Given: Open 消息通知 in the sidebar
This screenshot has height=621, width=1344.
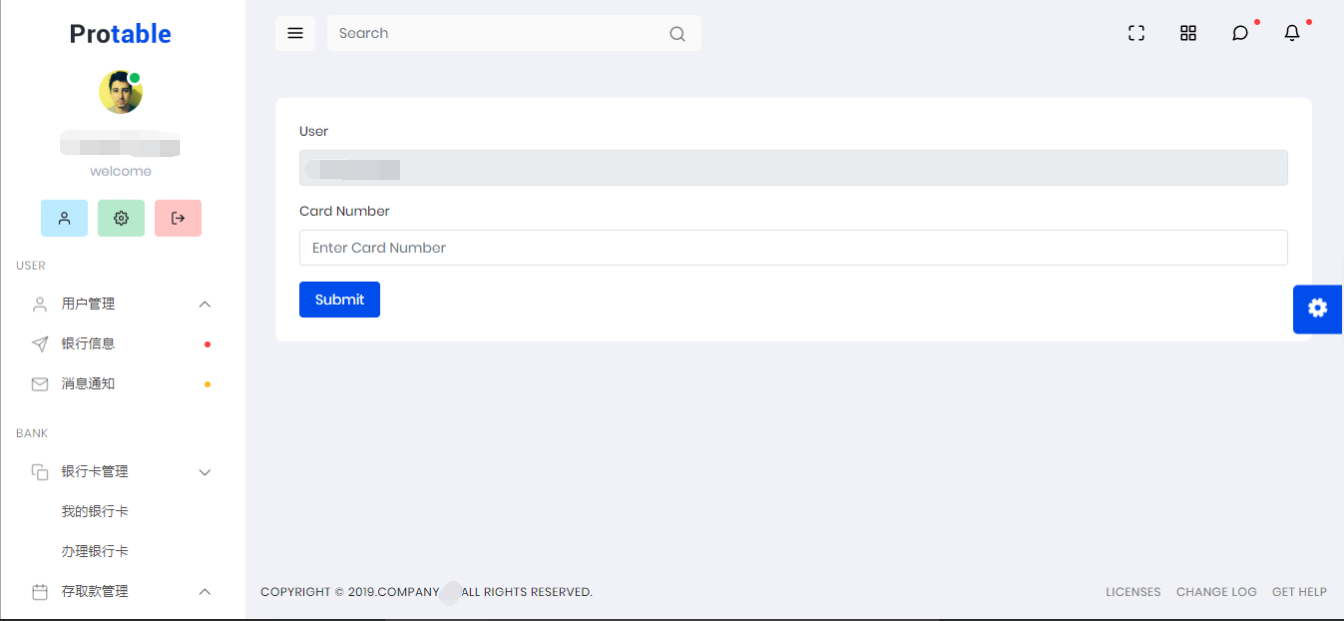Looking at the screenshot, I should click(90, 383).
